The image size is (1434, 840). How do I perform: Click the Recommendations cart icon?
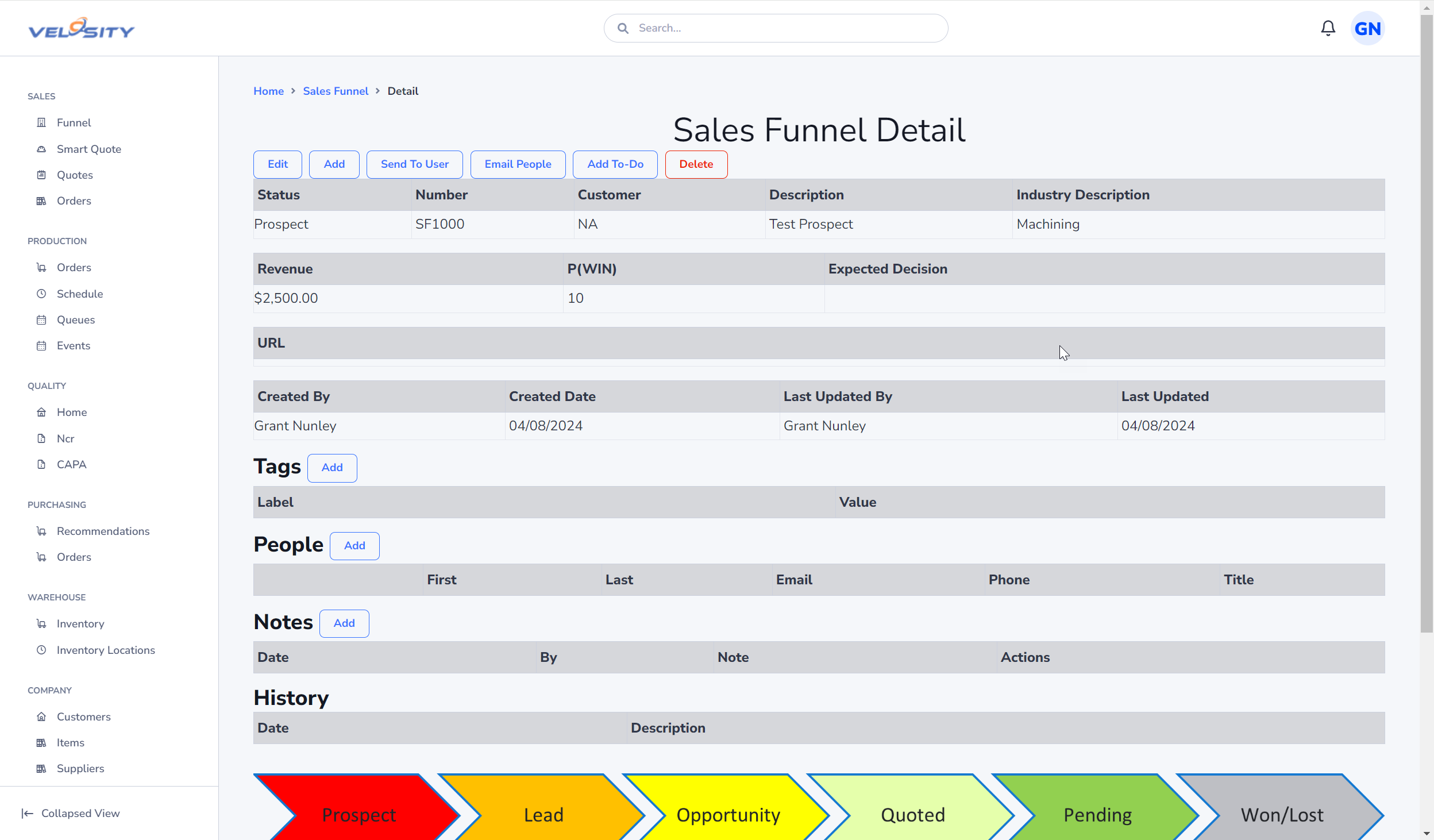point(41,531)
